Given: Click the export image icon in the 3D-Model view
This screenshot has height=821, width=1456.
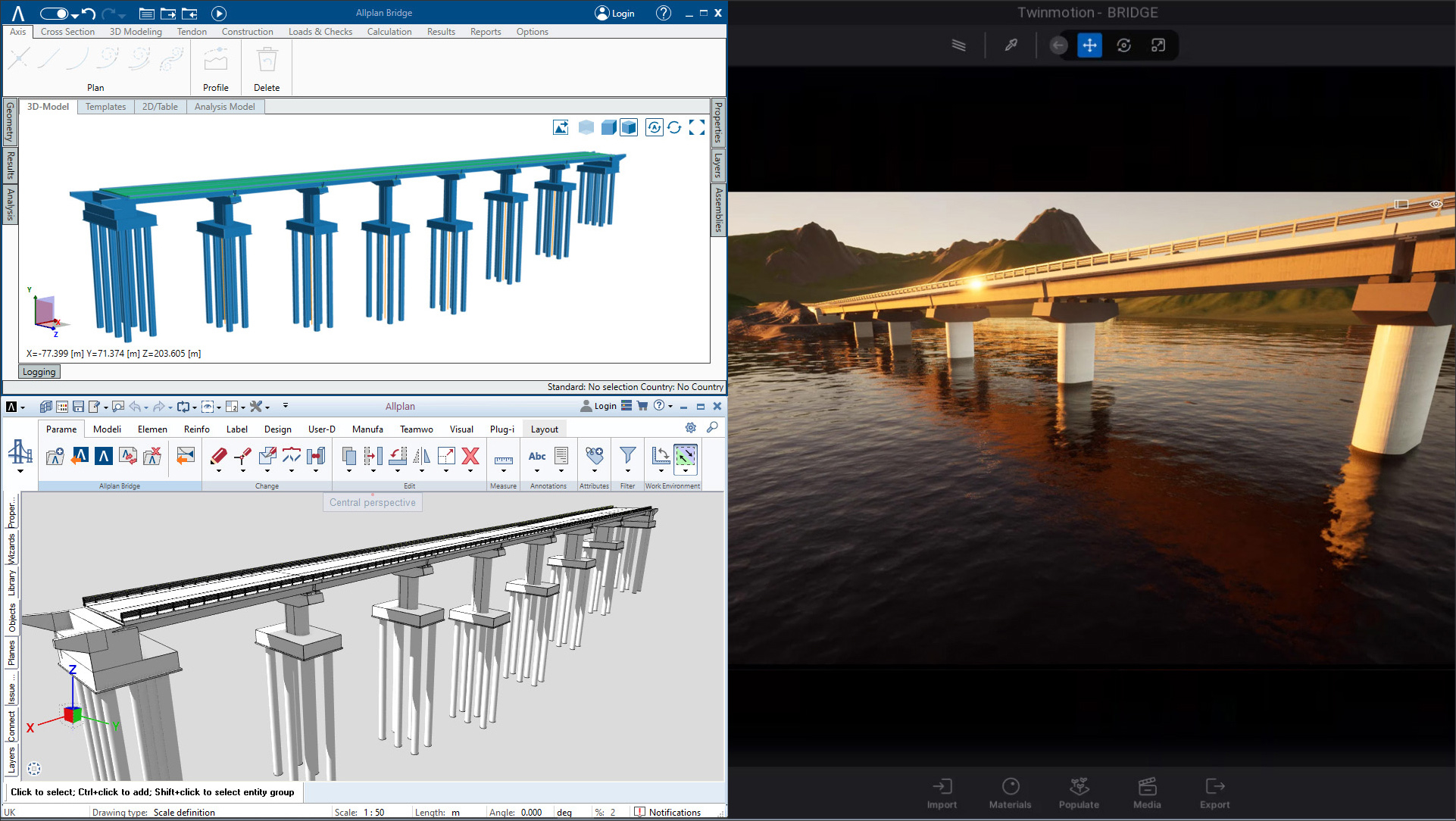Looking at the screenshot, I should pos(561,127).
